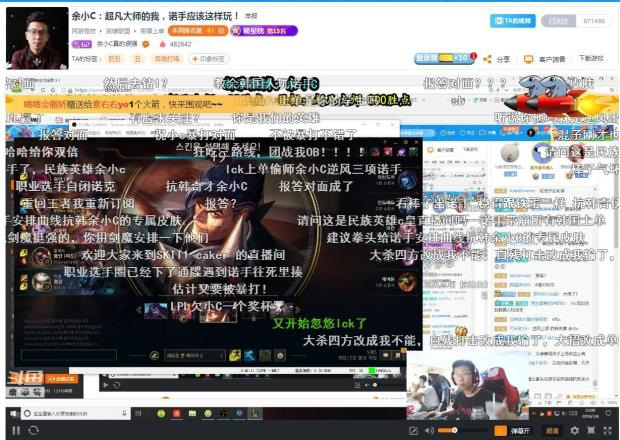Open the purple 巅星榜 第15名 badge

click(264, 30)
